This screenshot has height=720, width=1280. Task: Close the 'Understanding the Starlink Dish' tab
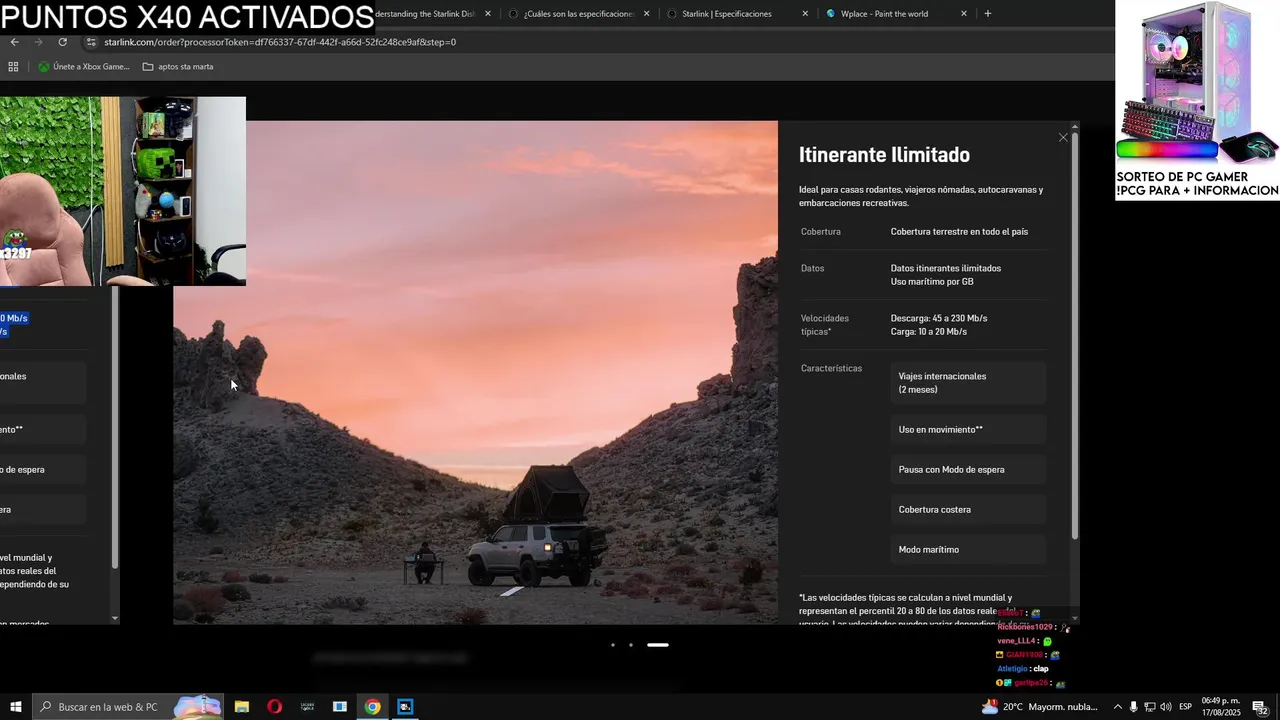(488, 14)
